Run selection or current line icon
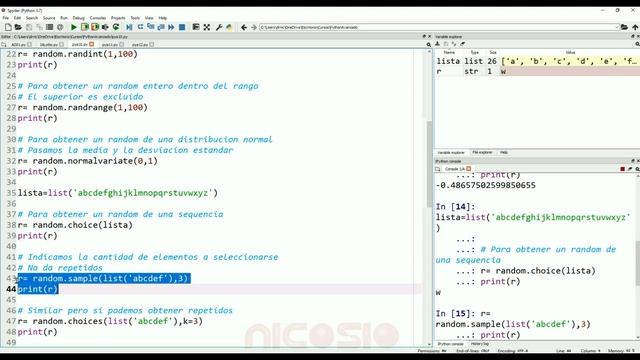This screenshot has height=360, width=640. coord(105,27)
